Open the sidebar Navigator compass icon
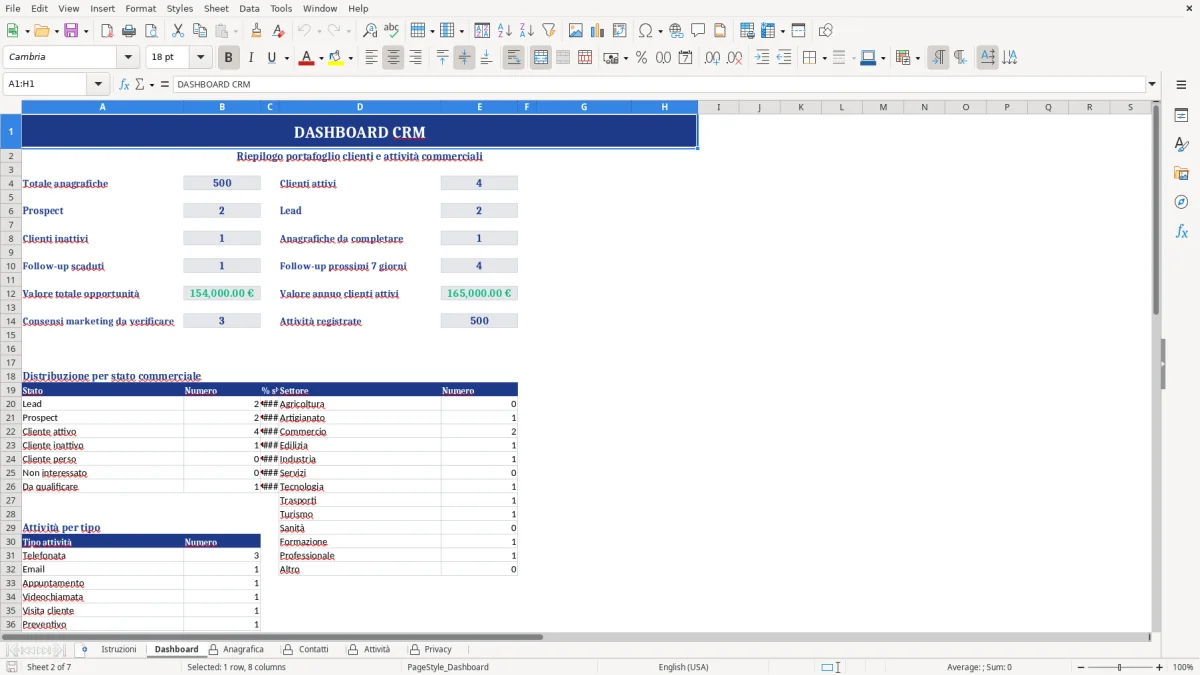1200x675 pixels. [1181, 202]
